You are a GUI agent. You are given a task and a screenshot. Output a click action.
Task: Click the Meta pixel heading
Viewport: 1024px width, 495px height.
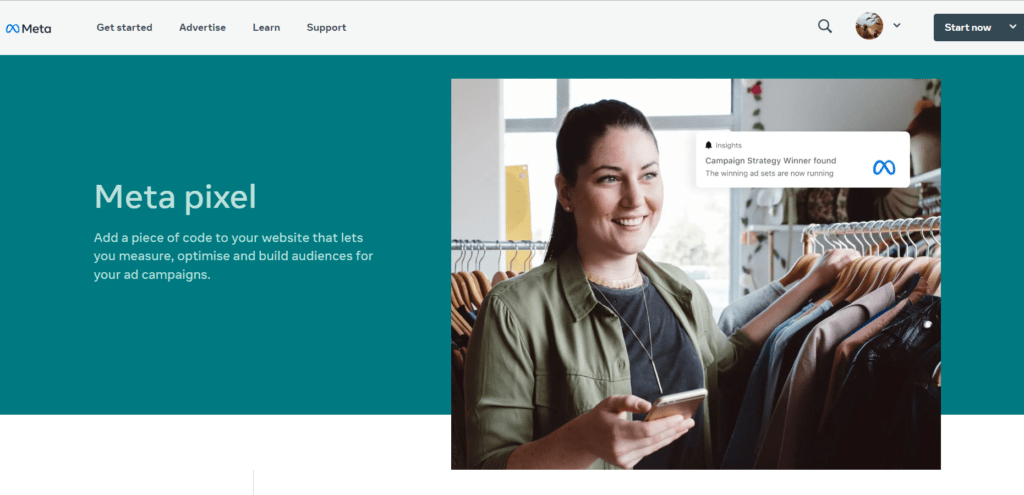(175, 197)
